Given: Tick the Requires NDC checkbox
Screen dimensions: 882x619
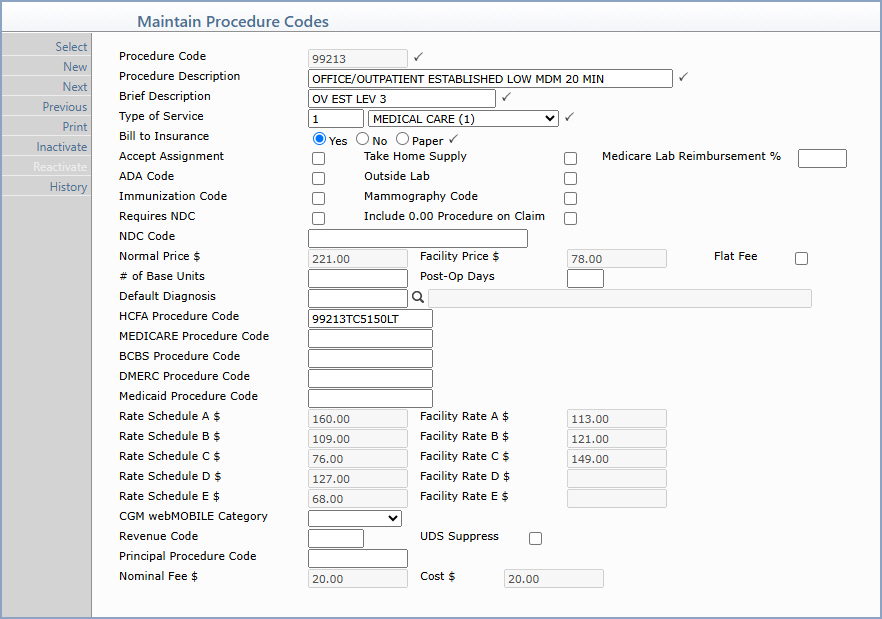Looking at the screenshot, I should (x=318, y=218).
